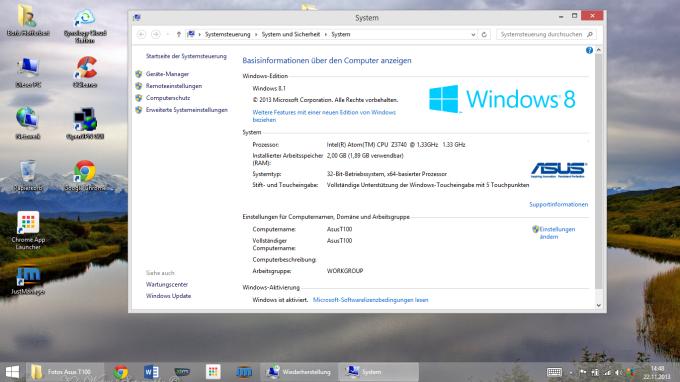This screenshot has height=382, width=680.
Task: Expand chevron after Systemsteuerung breadcrumb
Action: (256, 34)
